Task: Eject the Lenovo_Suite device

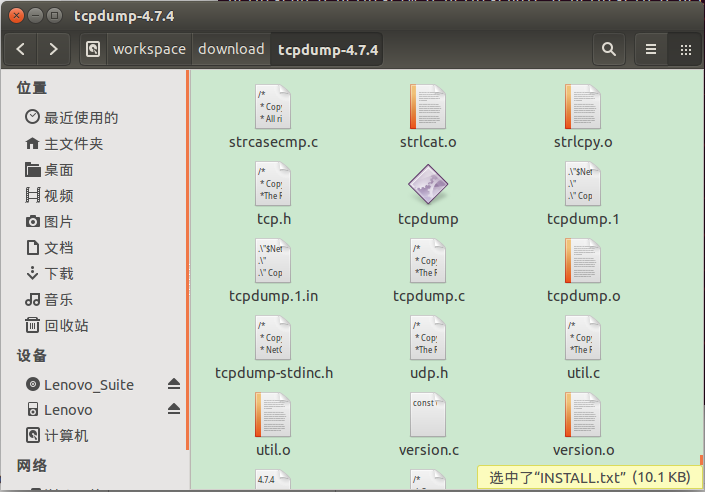Action: 174,384
